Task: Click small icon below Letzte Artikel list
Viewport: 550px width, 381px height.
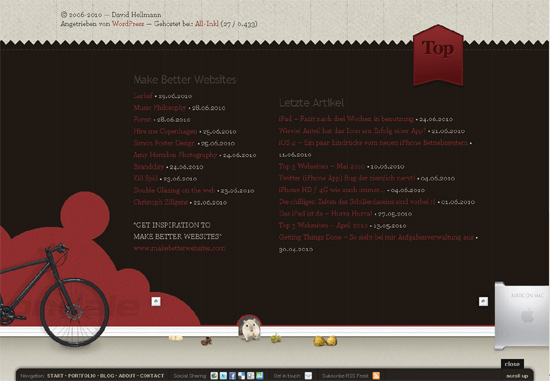Action: pyautogui.click(x=483, y=301)
